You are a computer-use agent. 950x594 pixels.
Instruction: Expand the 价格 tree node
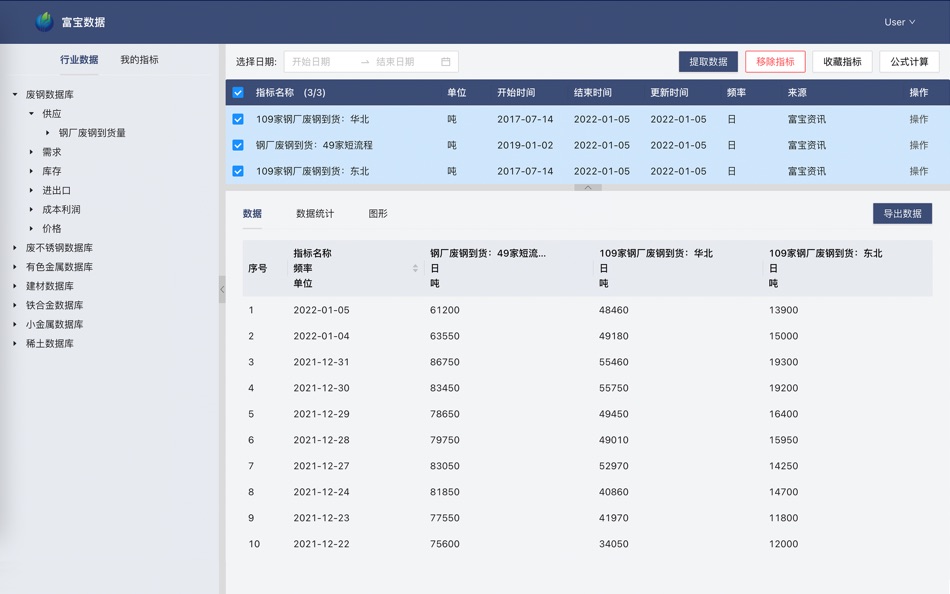(x=32, y=229)
